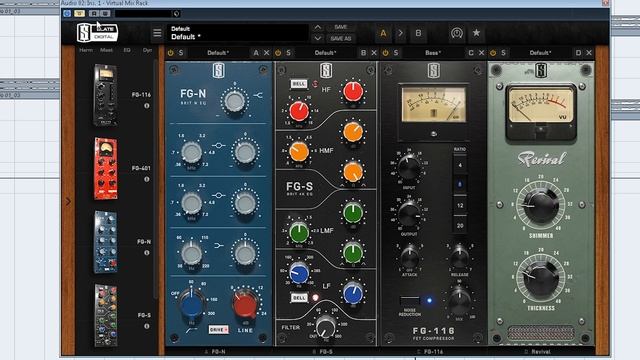Click the favorites star icon

(476, 33)
